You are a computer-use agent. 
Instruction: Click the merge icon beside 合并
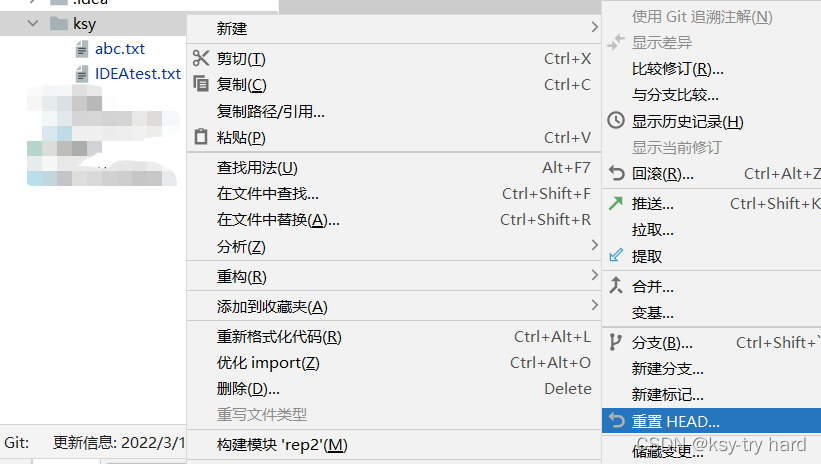point(616,285)
